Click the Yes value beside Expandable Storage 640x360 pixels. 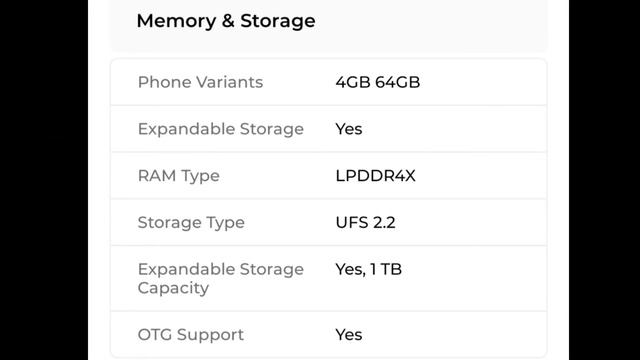coord(349,129)
